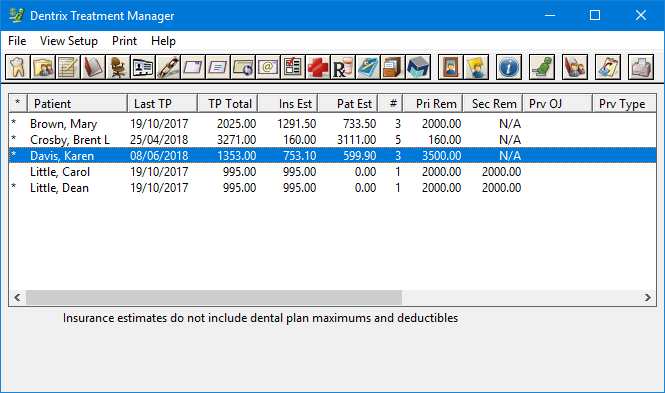Open the View Setup menu
This screenshot has width=665, height=393.
[x=69, y=41]
